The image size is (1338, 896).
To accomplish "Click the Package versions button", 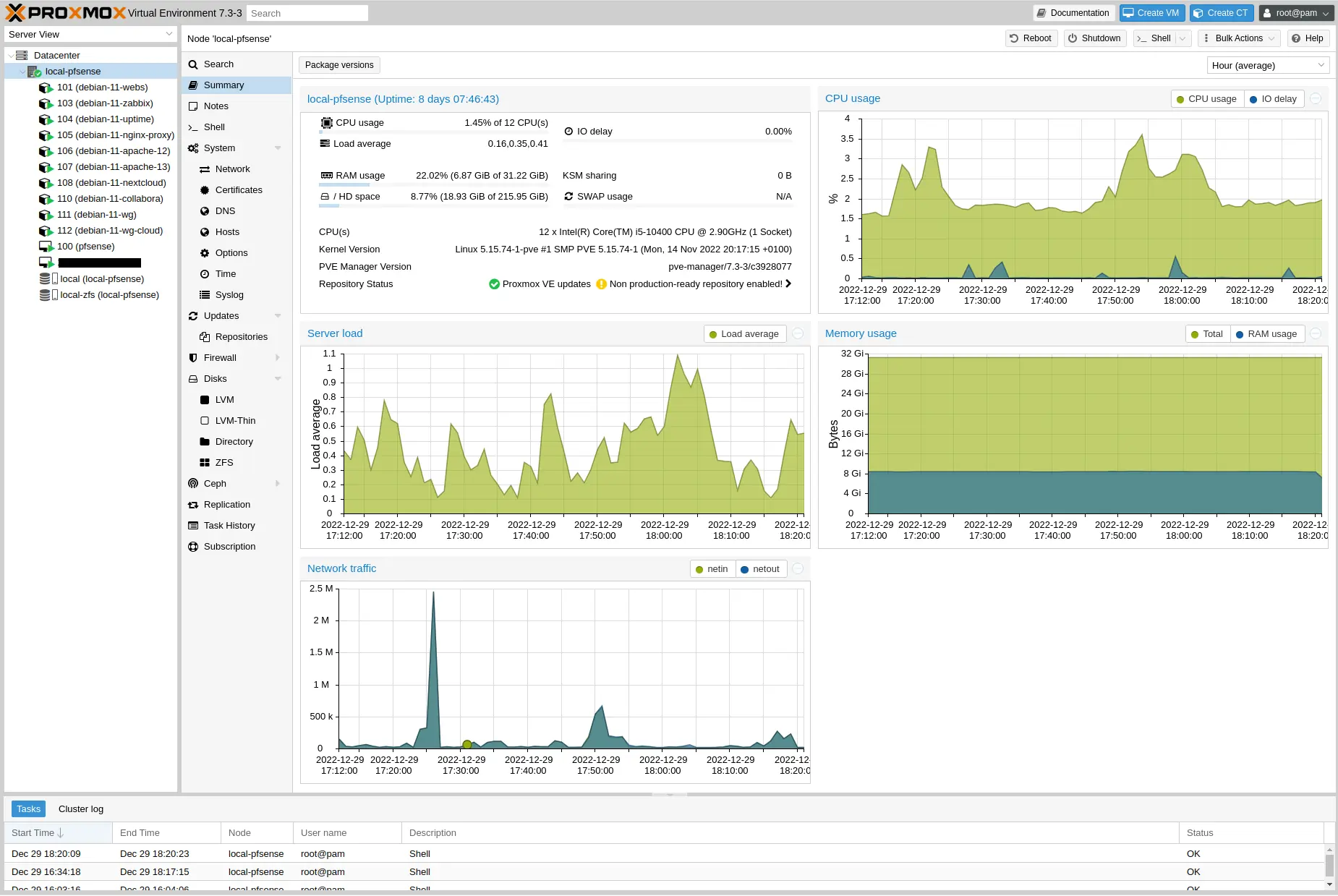I will point(339,65).
